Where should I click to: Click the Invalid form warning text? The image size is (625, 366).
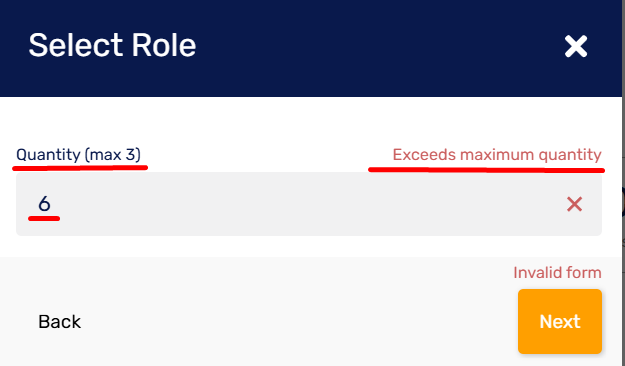point(557,273)
